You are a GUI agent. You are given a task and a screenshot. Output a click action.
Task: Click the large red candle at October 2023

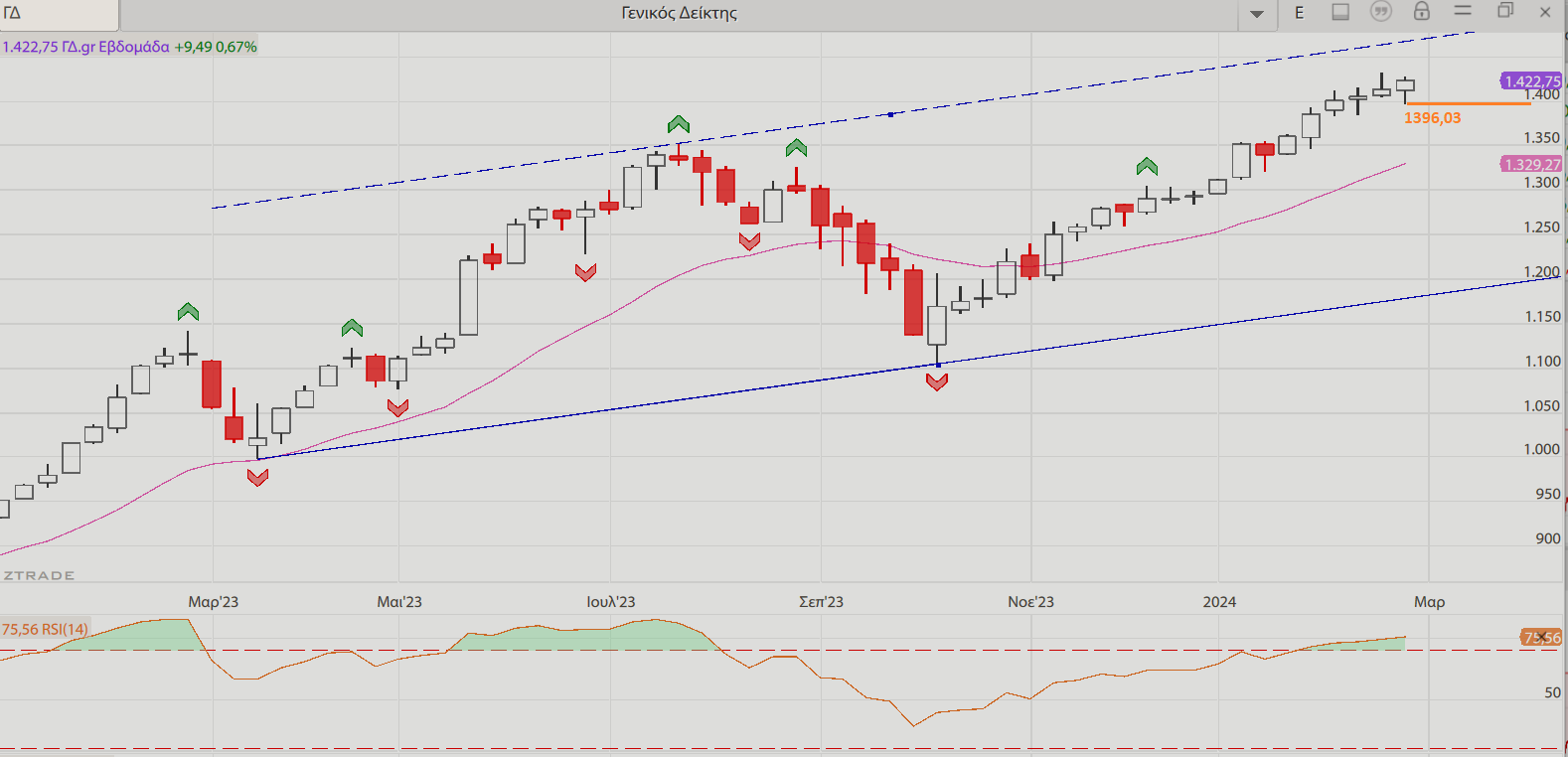point(913,302)
